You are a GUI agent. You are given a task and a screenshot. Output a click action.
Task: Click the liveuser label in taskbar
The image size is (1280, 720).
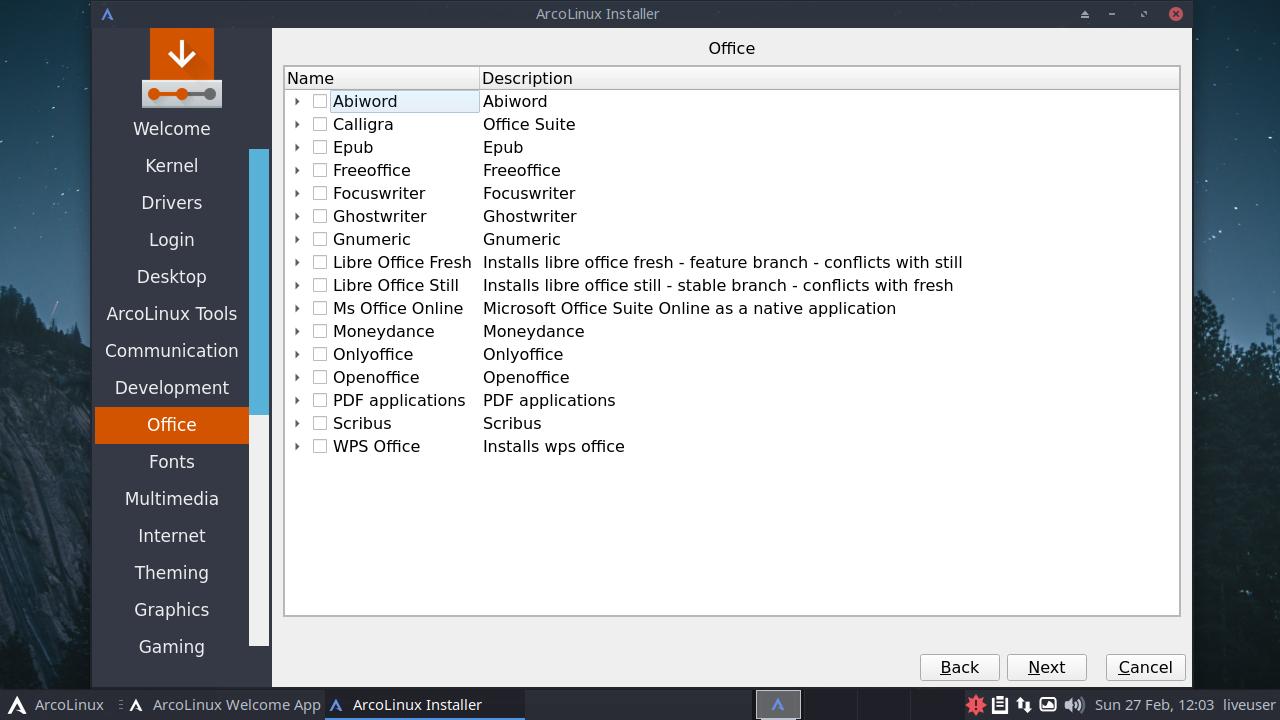tap(1249, 705)
